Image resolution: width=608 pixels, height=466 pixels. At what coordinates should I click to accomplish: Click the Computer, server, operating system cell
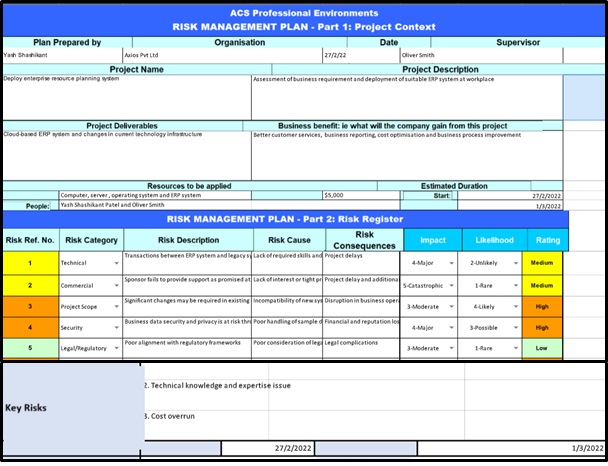click(155, 195)
